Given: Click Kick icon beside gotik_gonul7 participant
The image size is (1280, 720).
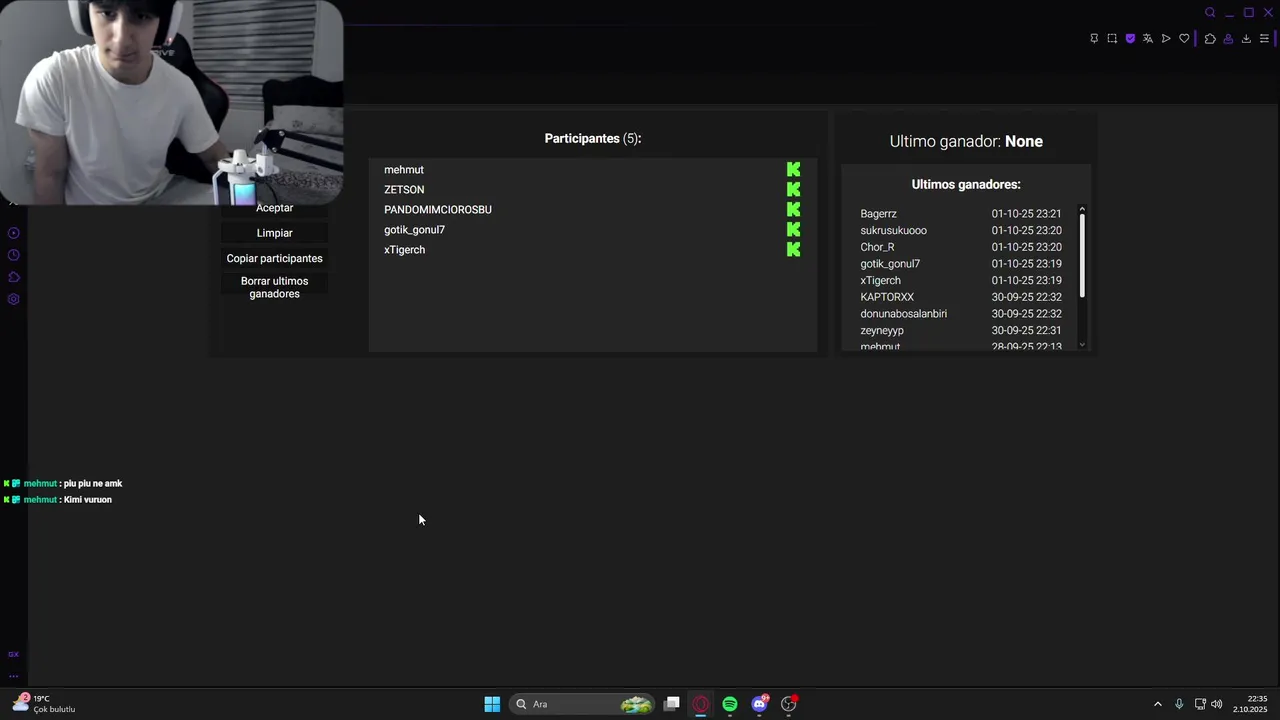Looking at the screenshot, I should click(x=793, y=229).
